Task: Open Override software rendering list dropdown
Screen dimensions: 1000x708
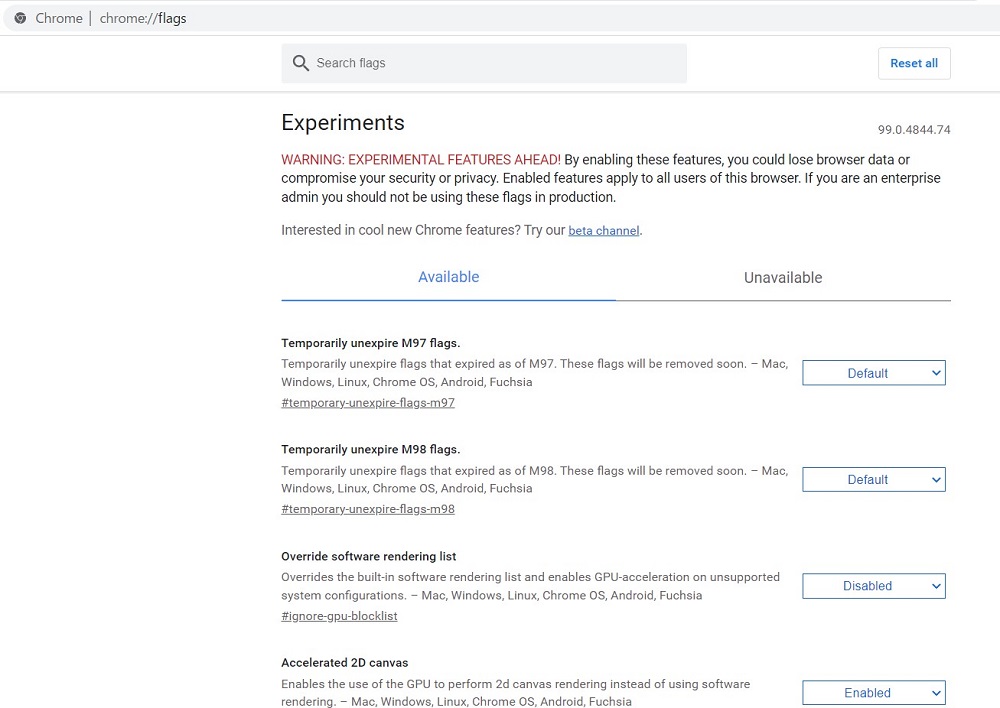Action: click(x=874, y=586)
